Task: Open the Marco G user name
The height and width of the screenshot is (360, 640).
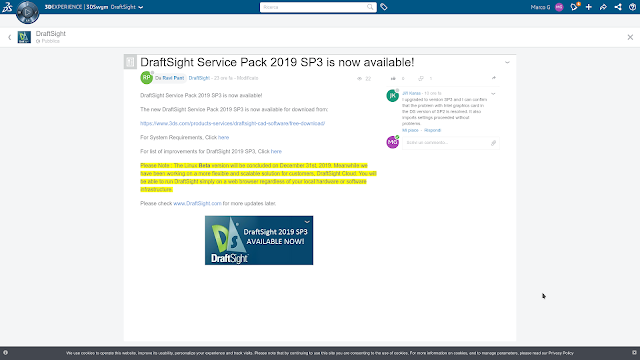Action: [x=540, y=7]
